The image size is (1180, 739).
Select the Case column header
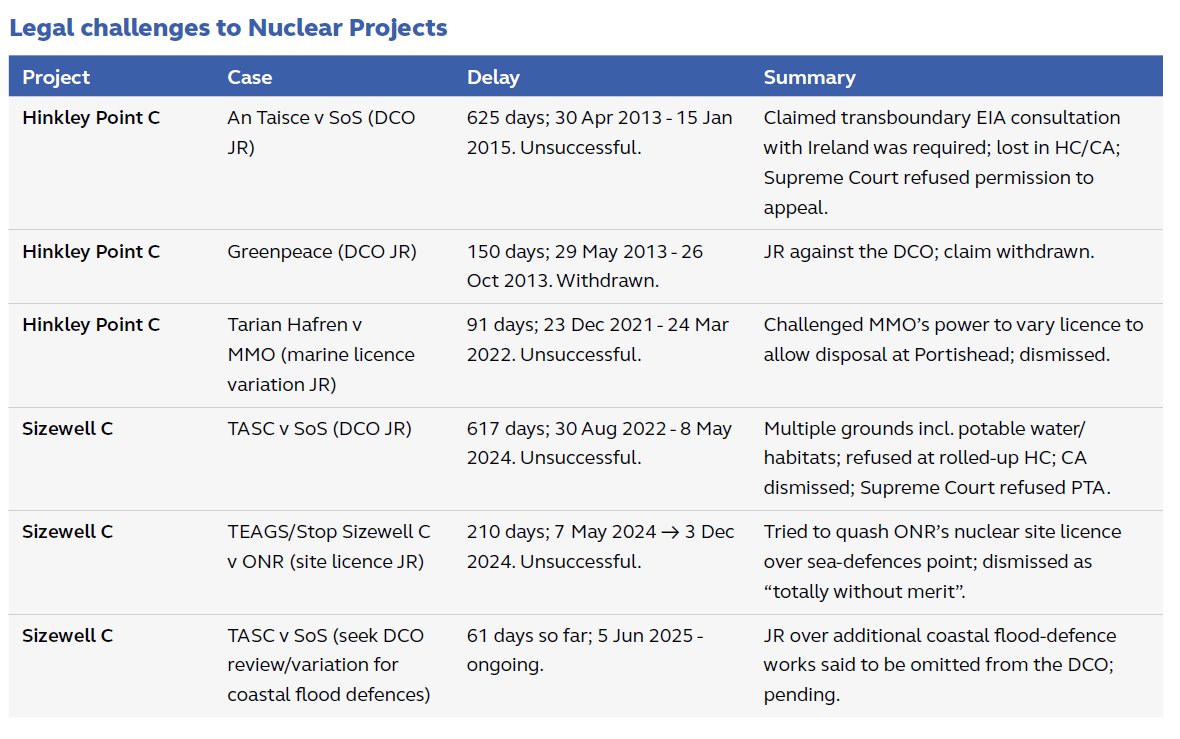250,78
